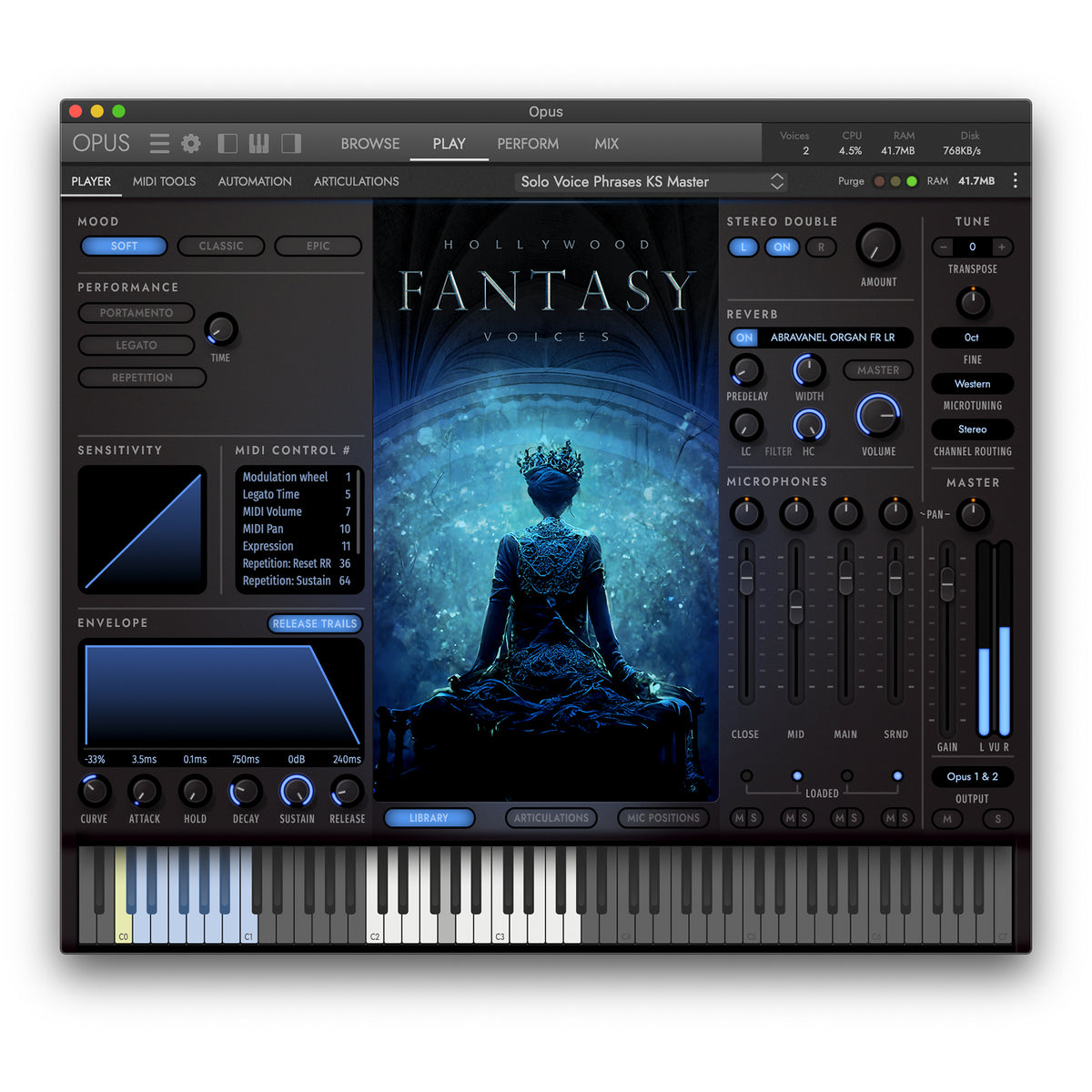1092x1092 pixels.
Task: Click the Library button
Action: (x=429, y=818)
